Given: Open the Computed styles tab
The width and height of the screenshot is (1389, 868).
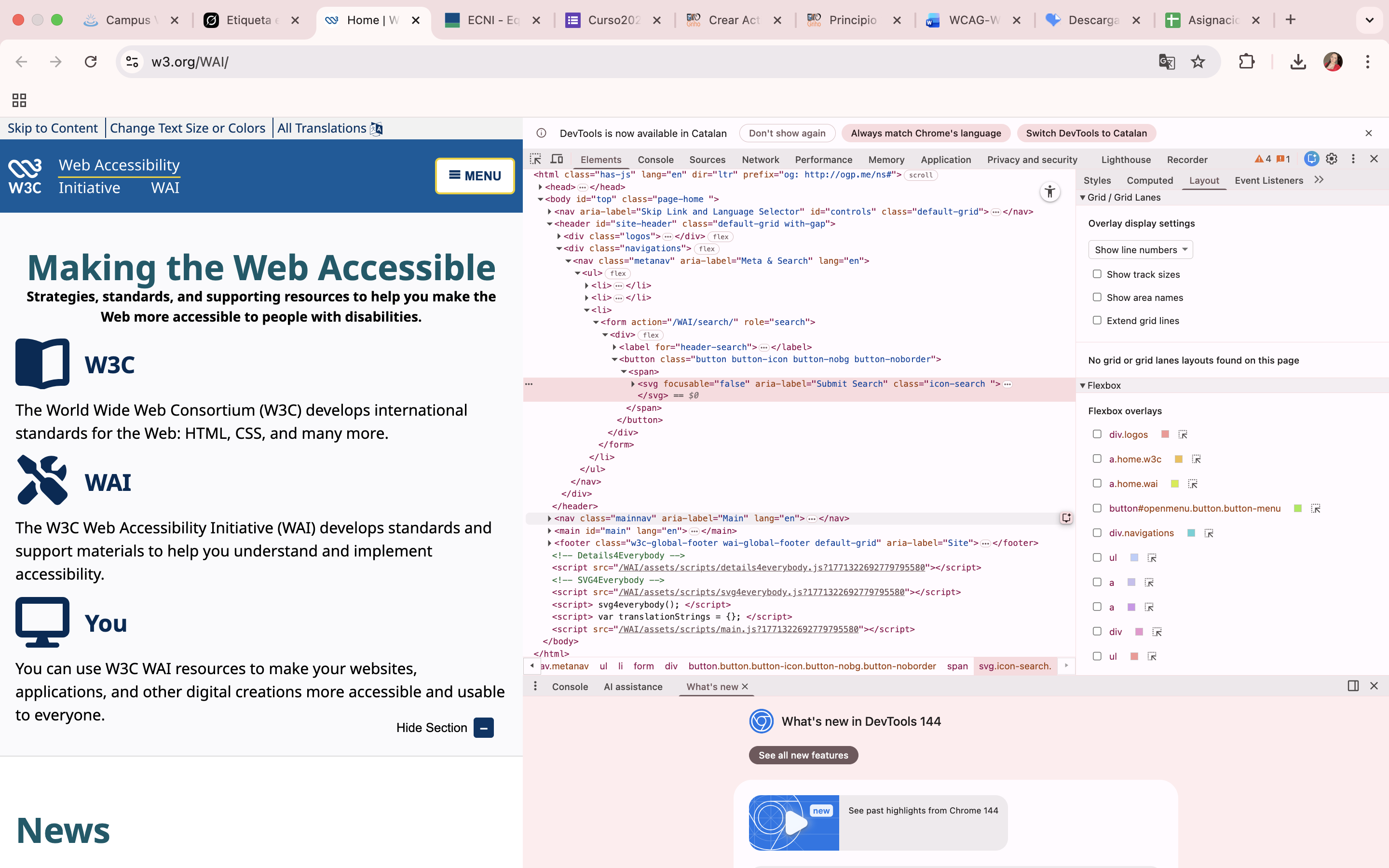Looking at the screenshot, I should pyautogui.click(x=1149, y=180).
